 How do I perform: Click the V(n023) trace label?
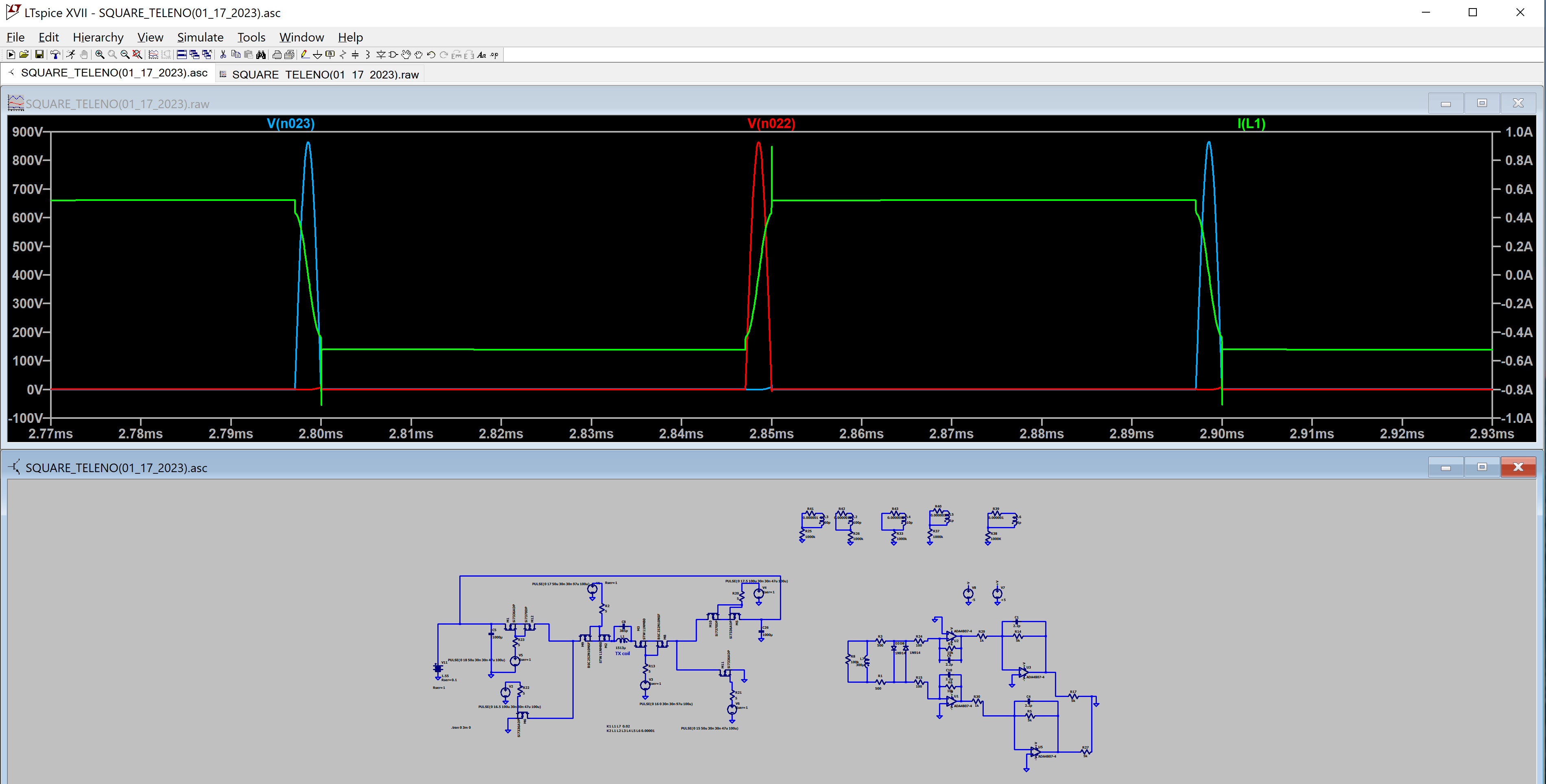(290, 124)
